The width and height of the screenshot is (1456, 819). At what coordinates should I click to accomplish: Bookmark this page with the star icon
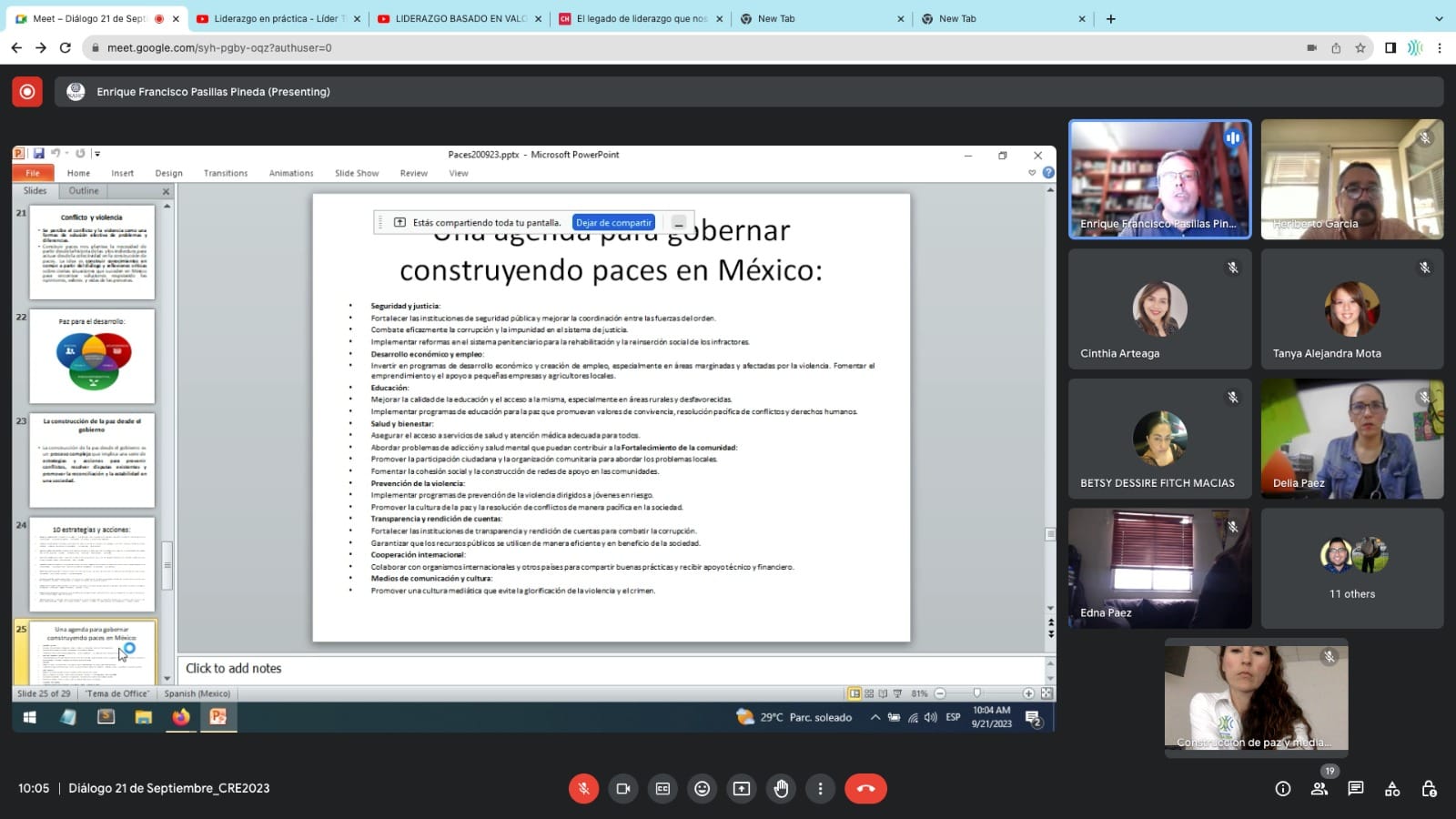1360,48
